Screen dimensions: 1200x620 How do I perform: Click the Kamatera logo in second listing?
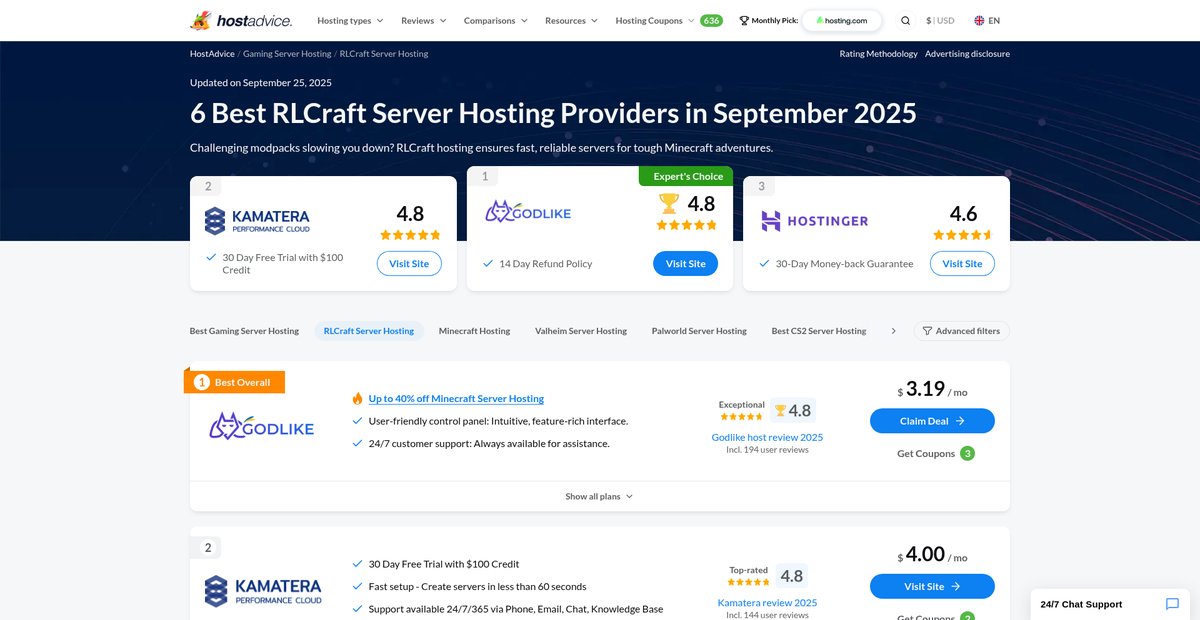click(263, 591)
